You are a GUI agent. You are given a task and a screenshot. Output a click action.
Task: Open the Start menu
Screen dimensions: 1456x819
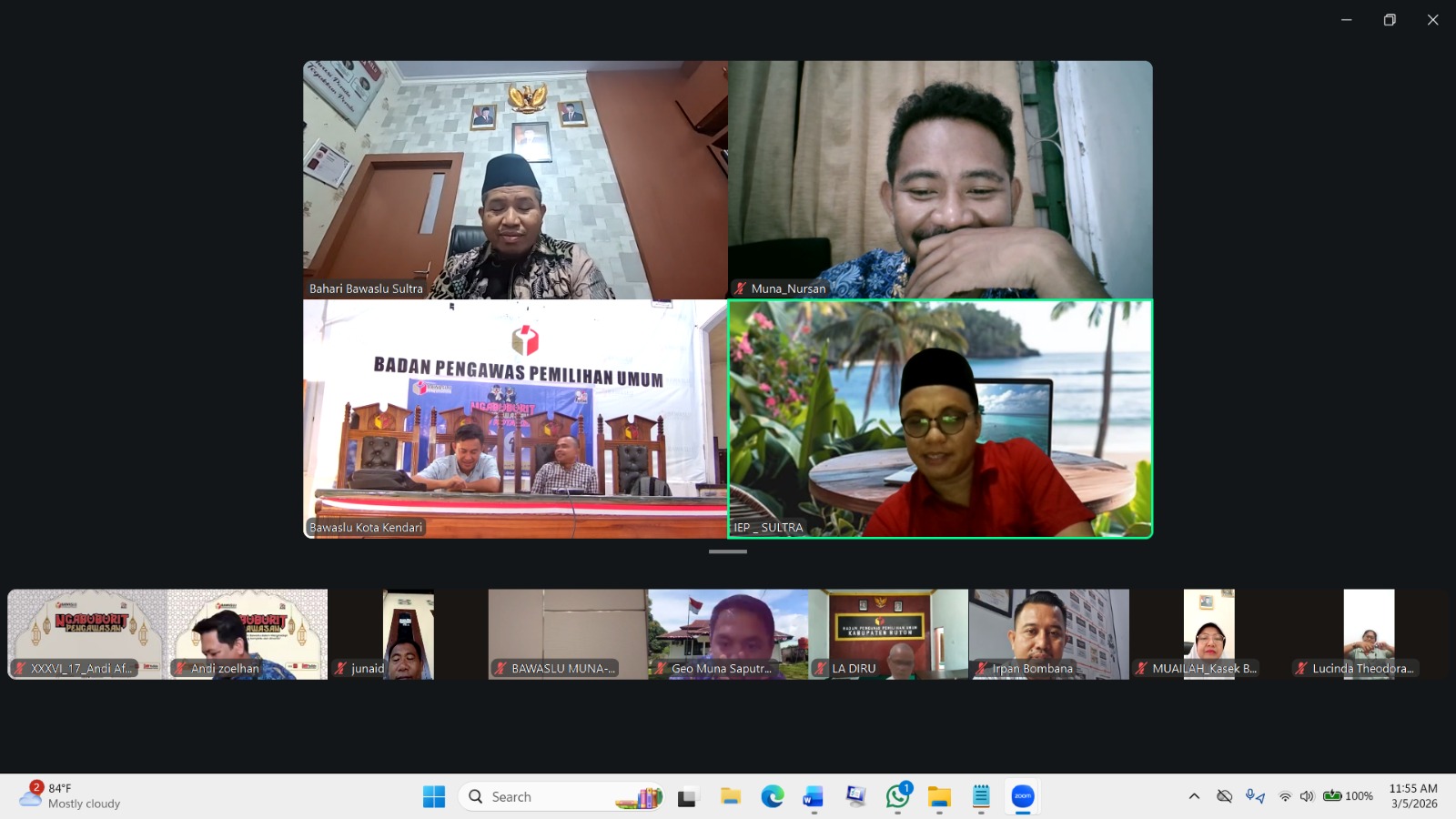pyautogui.click(x=433, y=796)
